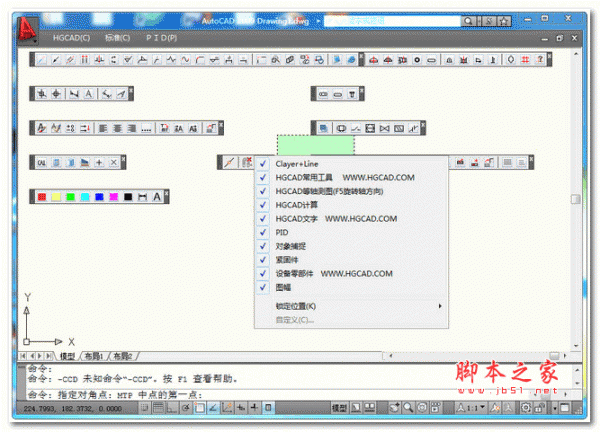Click the checkmark tool in top toolbar
Screen dimensions: 600x432
click(128, 60)
